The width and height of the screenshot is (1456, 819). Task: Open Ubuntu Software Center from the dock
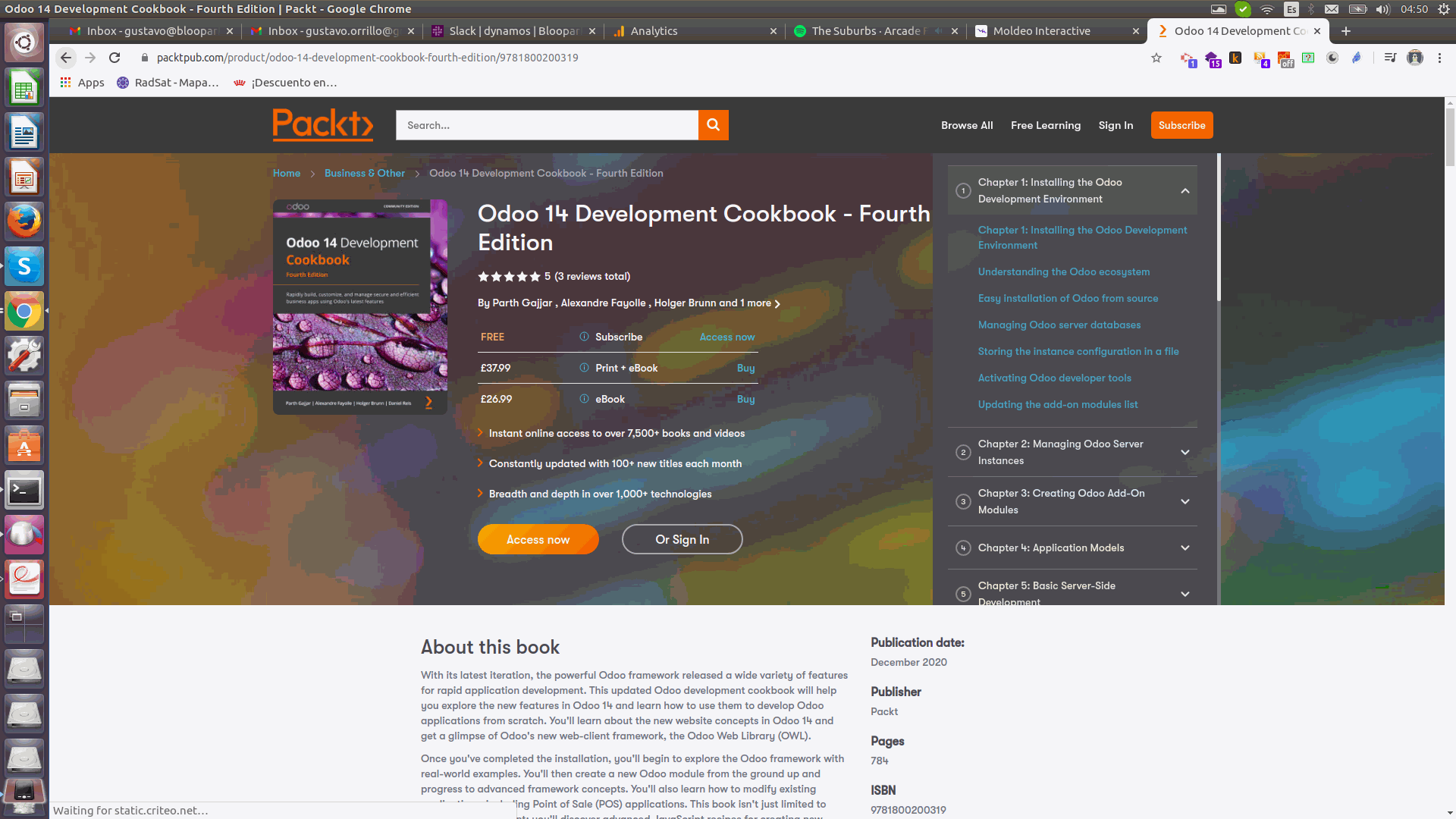[24, 446]
